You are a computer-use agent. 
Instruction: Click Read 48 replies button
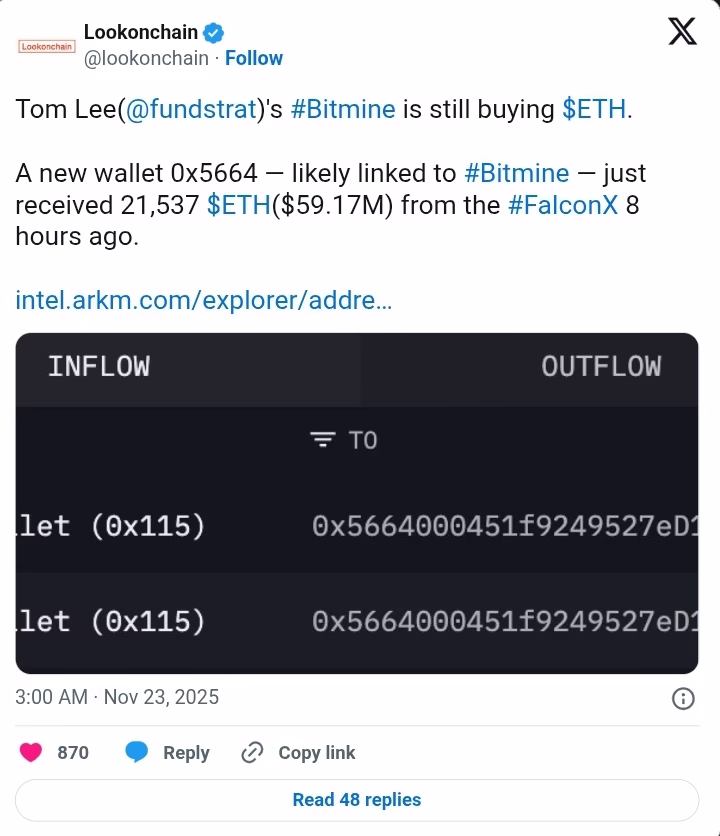pyautogui.click(x=357, y=800)
